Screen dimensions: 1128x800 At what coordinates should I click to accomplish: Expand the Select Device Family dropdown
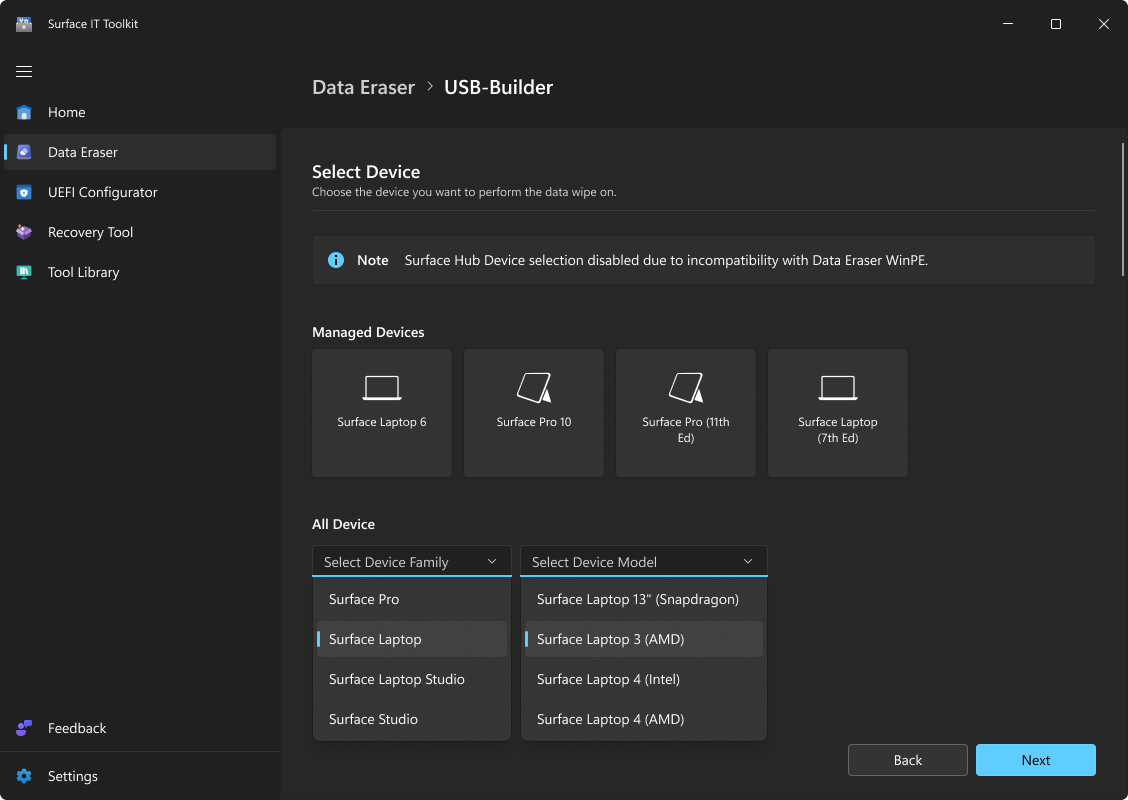point(411,561)
